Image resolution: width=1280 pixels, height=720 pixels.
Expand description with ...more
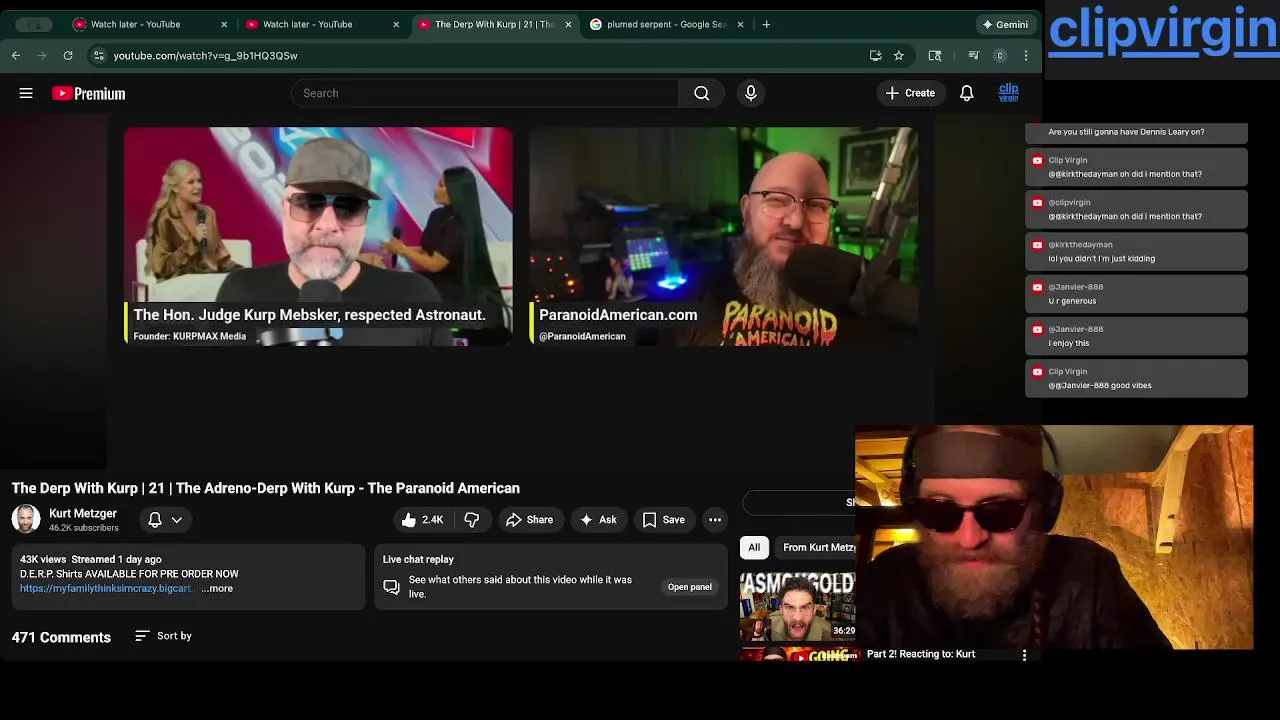click(x=217, y=588)
